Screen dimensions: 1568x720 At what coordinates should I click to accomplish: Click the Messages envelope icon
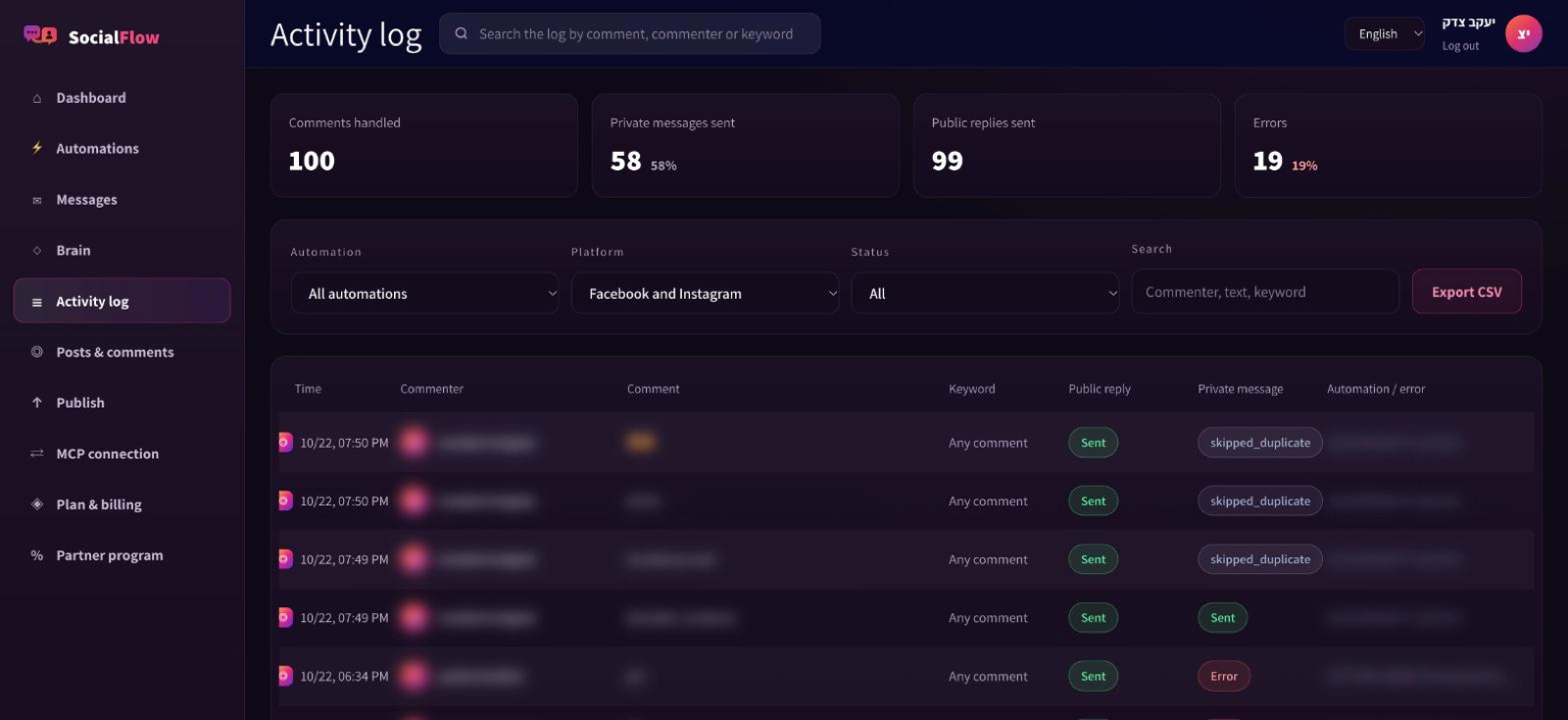click(x=37, y=200)
